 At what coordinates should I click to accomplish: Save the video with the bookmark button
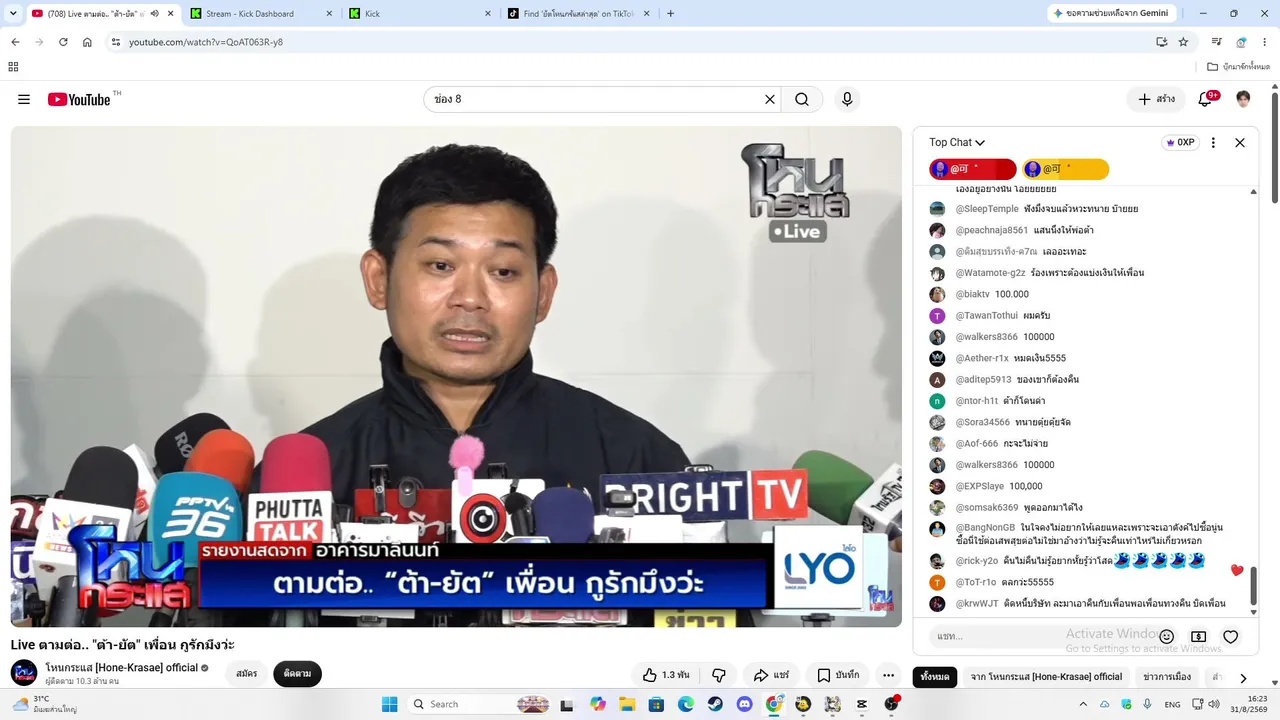coord(838,675)
